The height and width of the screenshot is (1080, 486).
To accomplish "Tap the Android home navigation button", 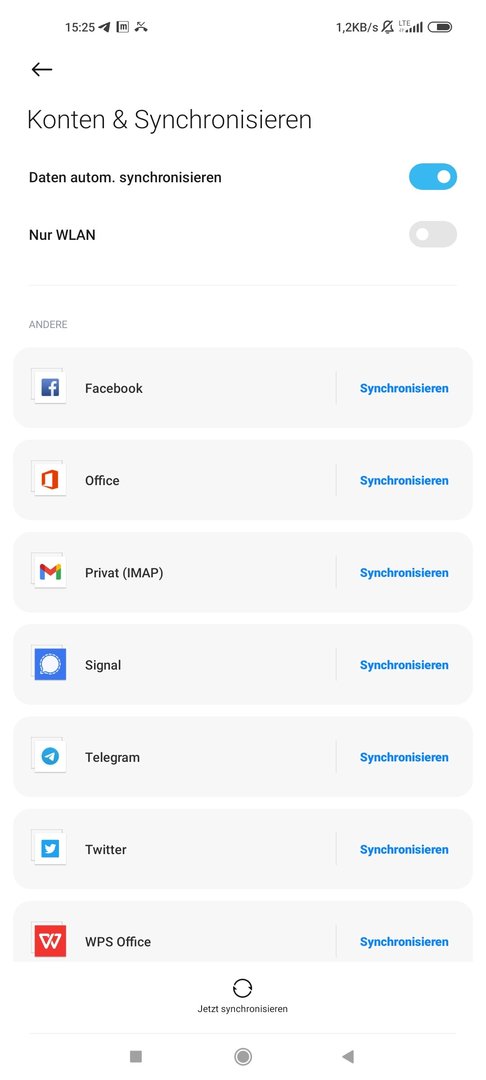I will [242, 1056].
